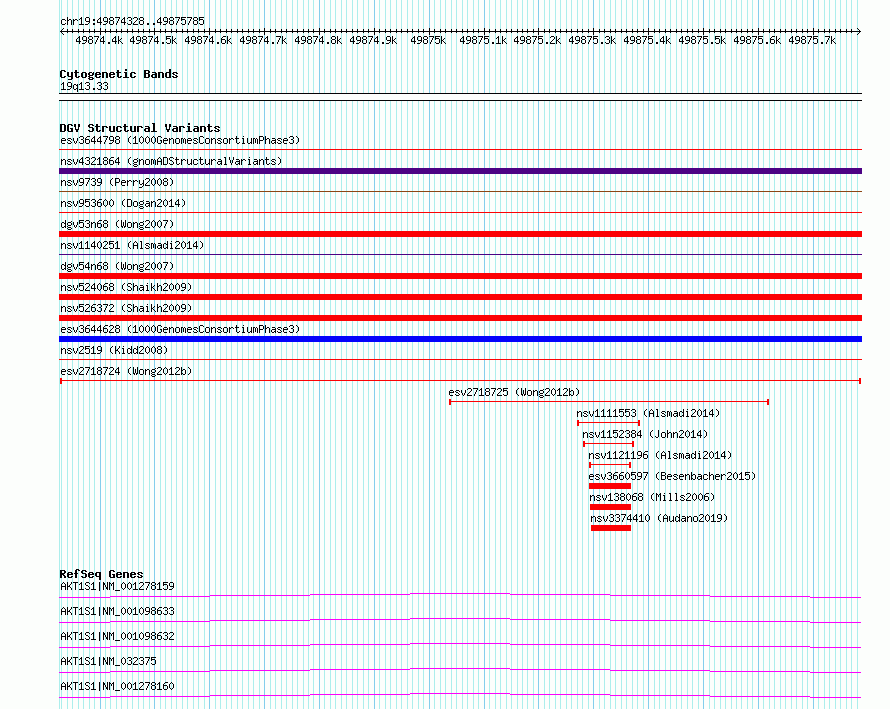The height and width of the screenshot is (709, 890).
Task: Select the nsv4321864 gnomAD purple variant bar
Action: (x=460, y=171)
